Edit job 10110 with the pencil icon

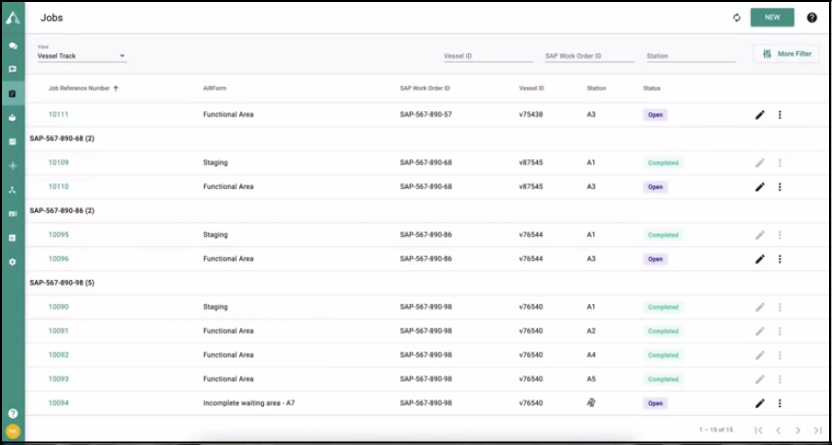click(x=760, y=187)
